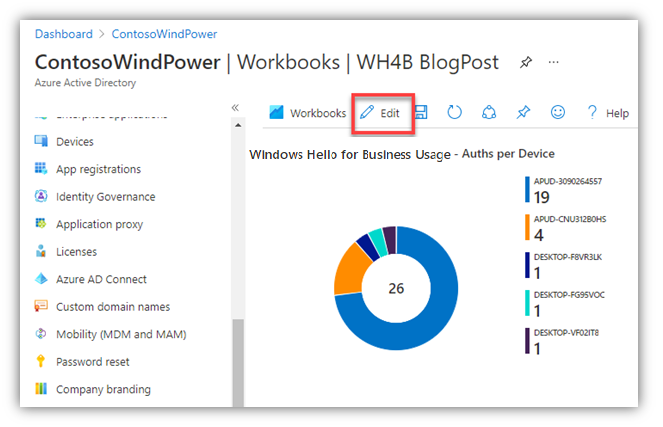663x427 pixels.
Task: Click the Password reset key icon
Action: pyautogui.click(x=41, y=361)
